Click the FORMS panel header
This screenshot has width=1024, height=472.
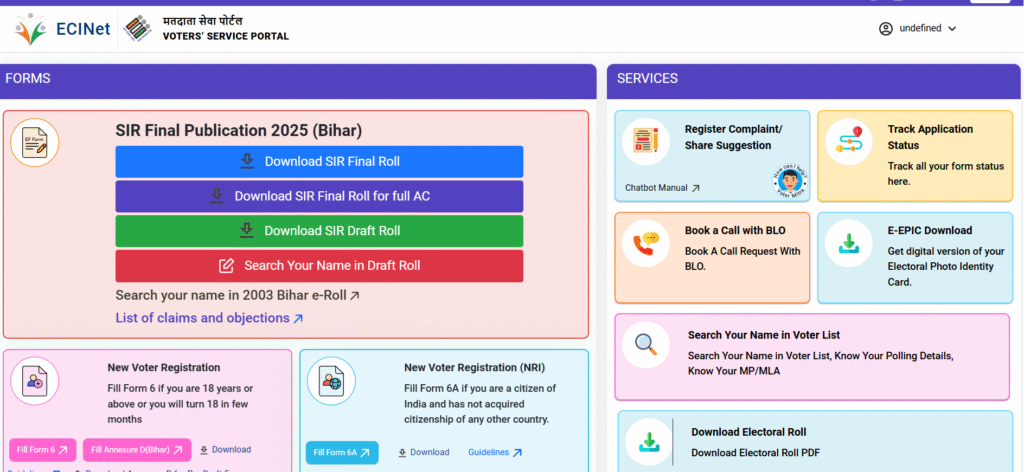298,81
